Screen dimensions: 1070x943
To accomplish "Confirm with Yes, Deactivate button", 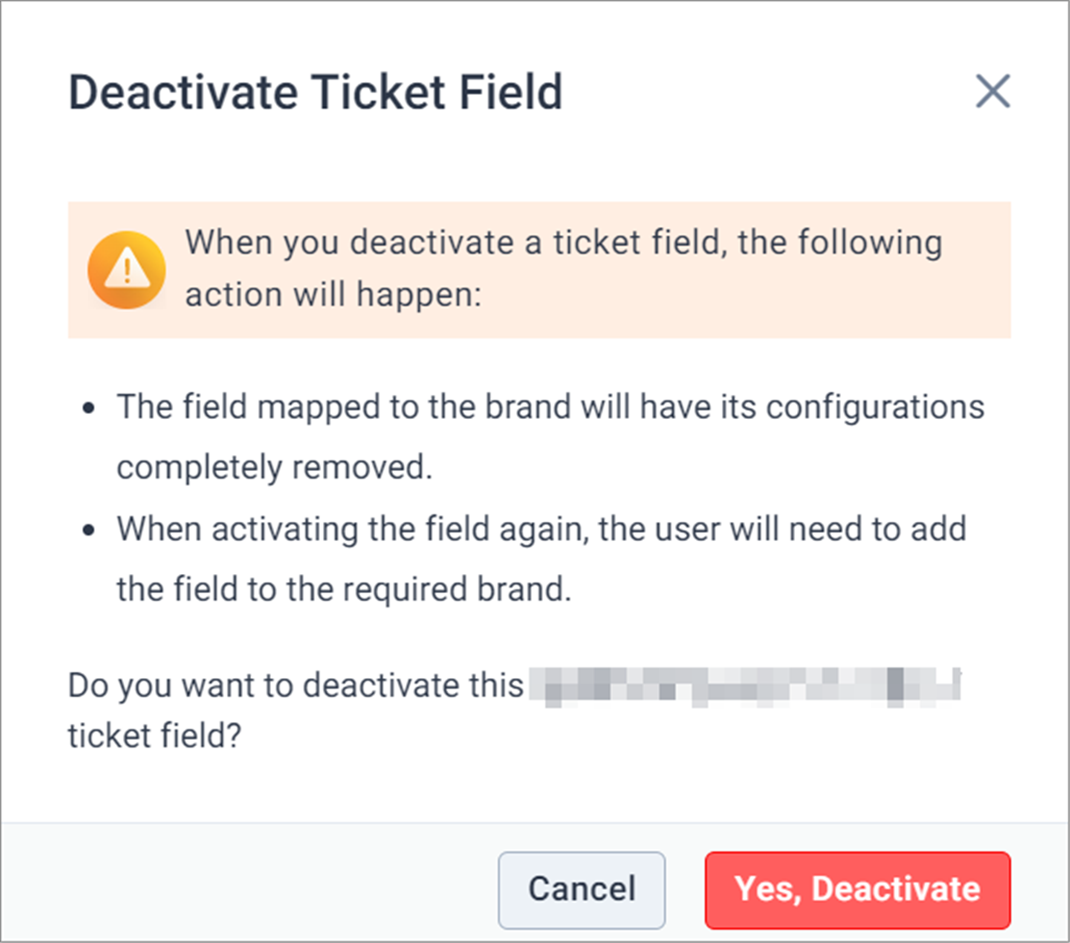I will [857, 890].
